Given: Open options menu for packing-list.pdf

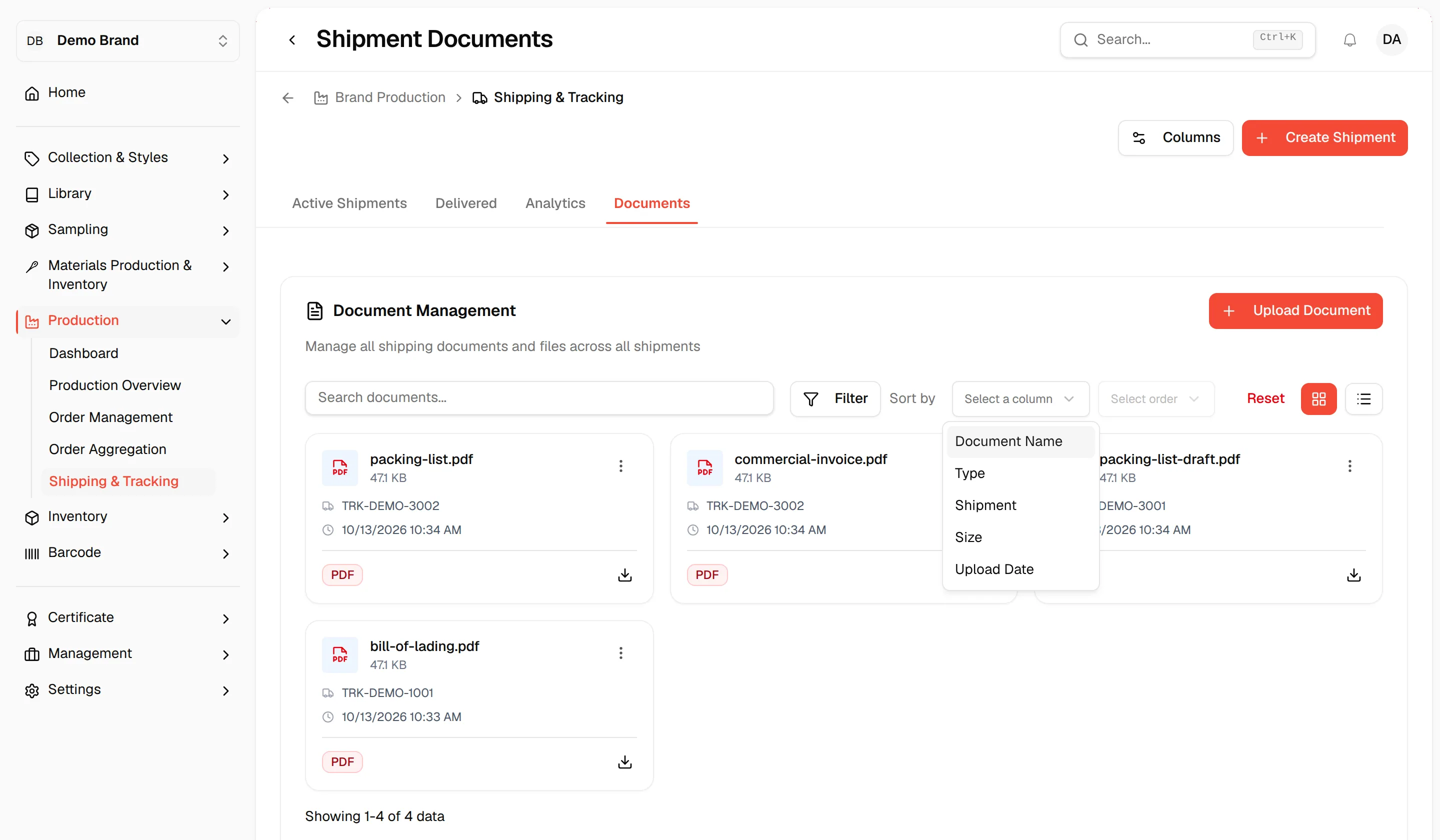Looking at the screenshot, I should coord(620,465).
